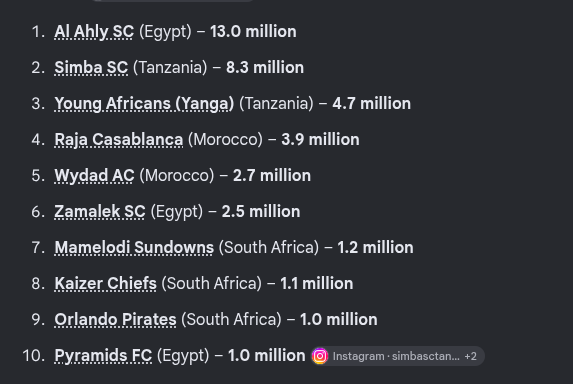Screen dimensions: 573x384
Task: Click the 3.9 million figure for Raja
Action: point(320,140)
